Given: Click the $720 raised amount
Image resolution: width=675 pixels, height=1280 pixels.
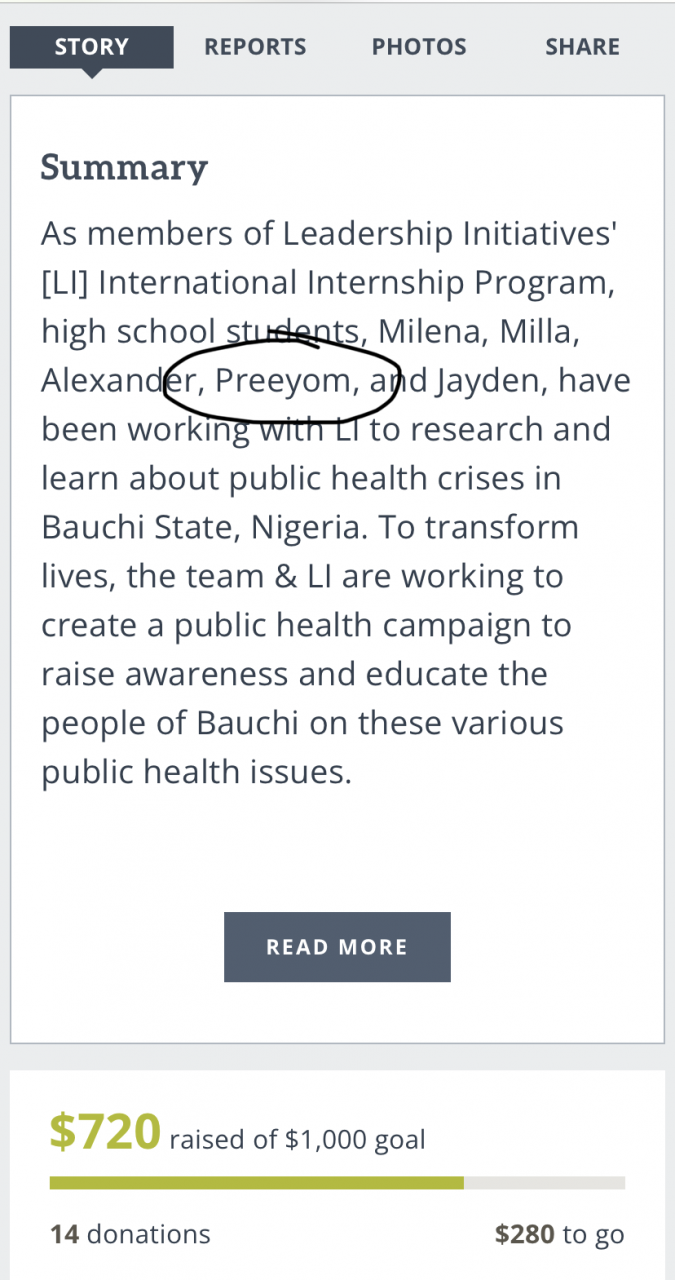Looking at the screenshot, I should pos(105,1133).
